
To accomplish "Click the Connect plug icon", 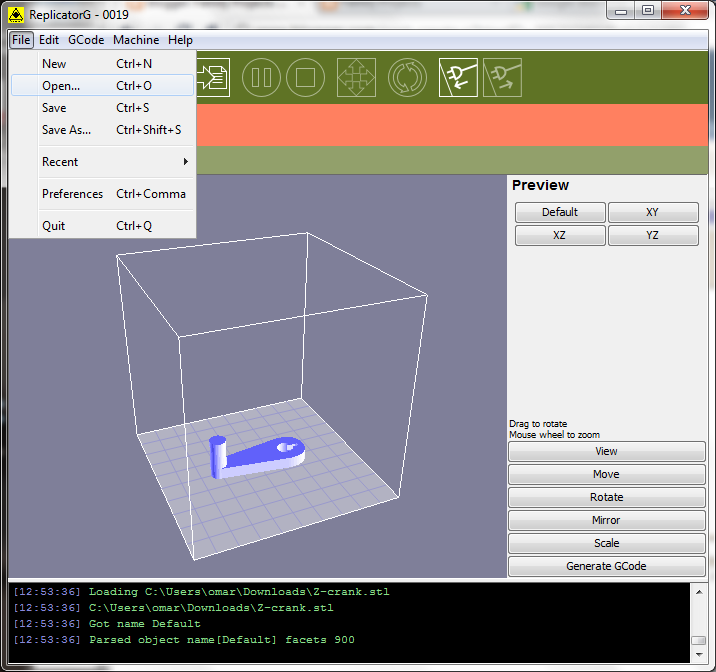I will [x=458, y=78].
